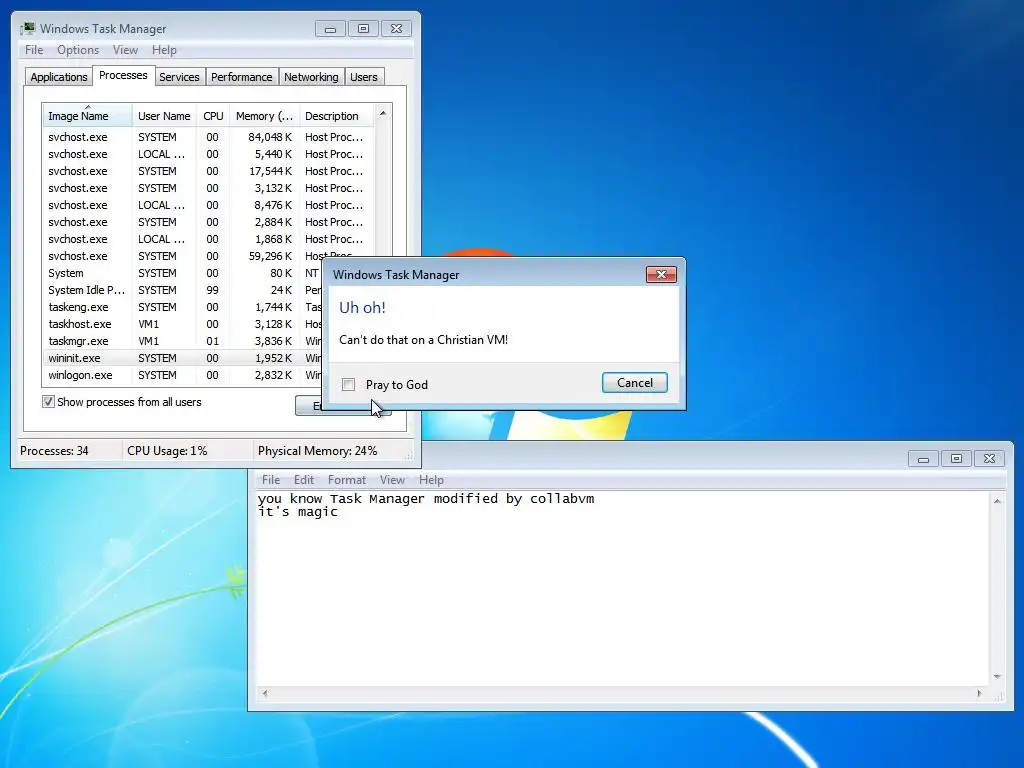Open Notepad Format menu
The image size is (1024, 768).
tap(347, 480)
